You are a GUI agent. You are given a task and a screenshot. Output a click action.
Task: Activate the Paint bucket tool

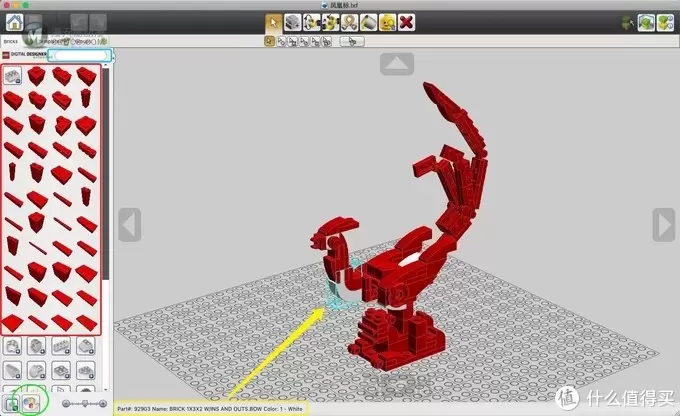(368, 22)
